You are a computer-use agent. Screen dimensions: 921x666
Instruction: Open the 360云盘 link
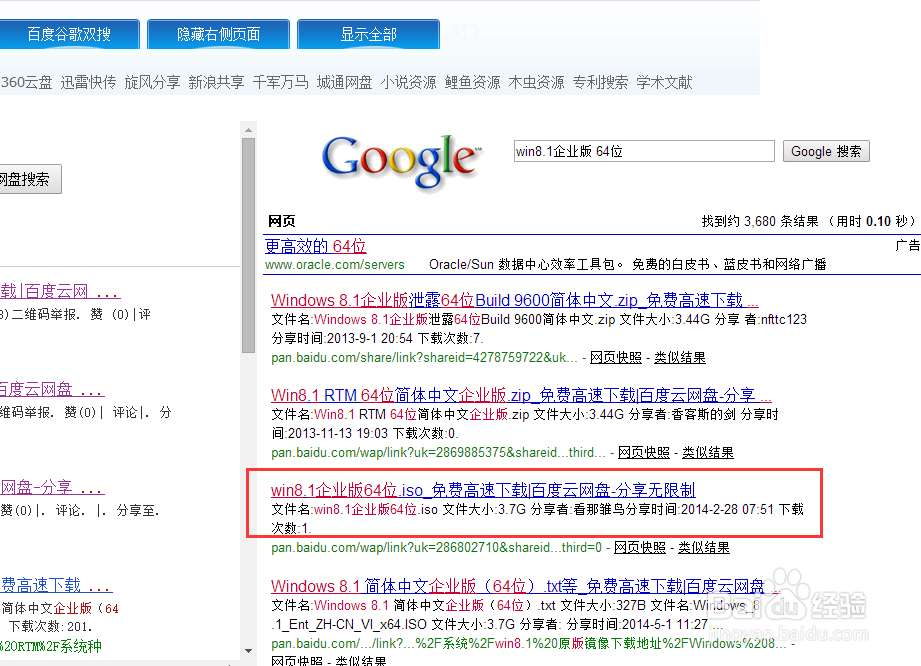pos(26,82)
